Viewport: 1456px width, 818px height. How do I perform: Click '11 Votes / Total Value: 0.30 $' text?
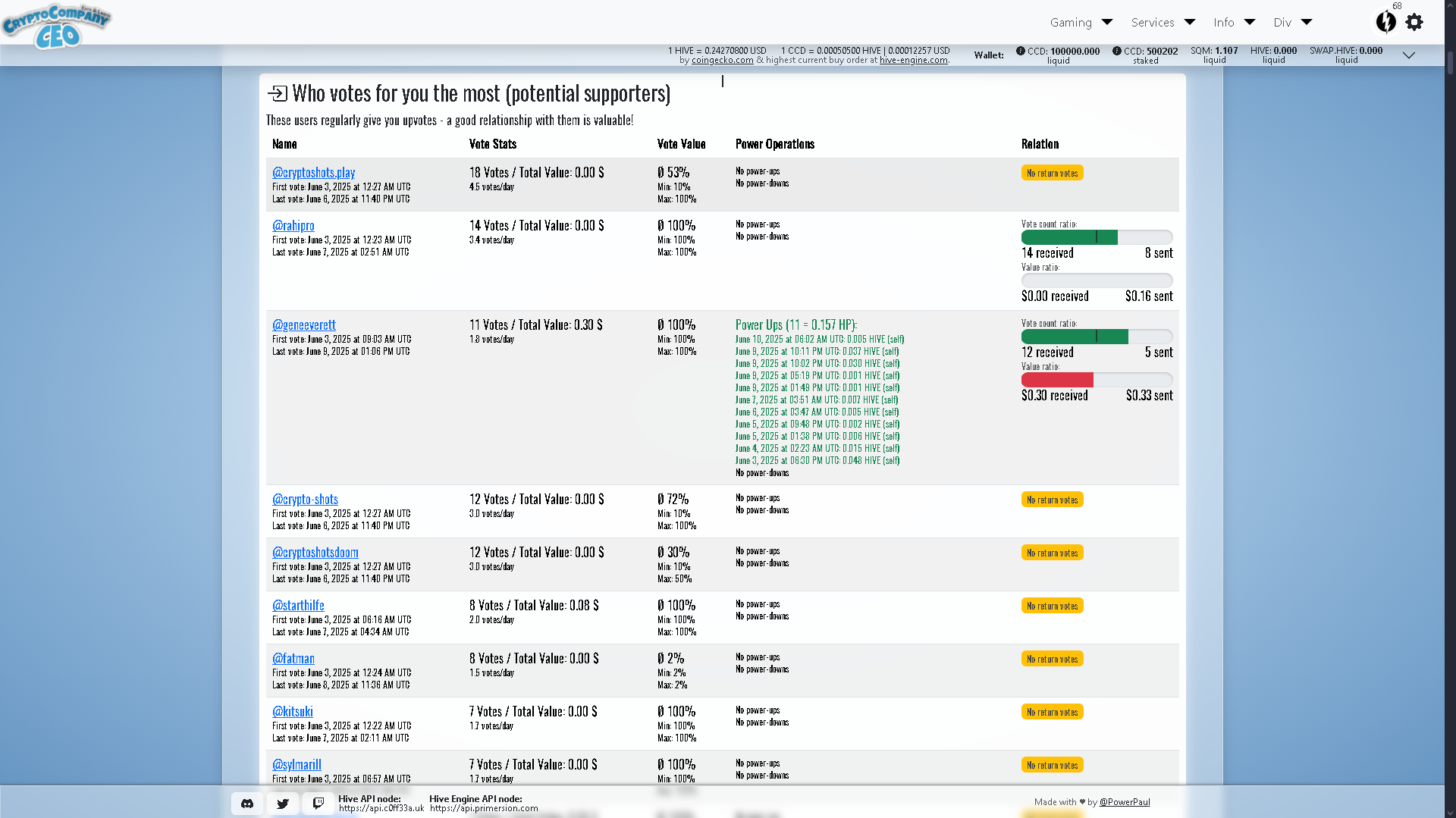click(x=536, y=325)
